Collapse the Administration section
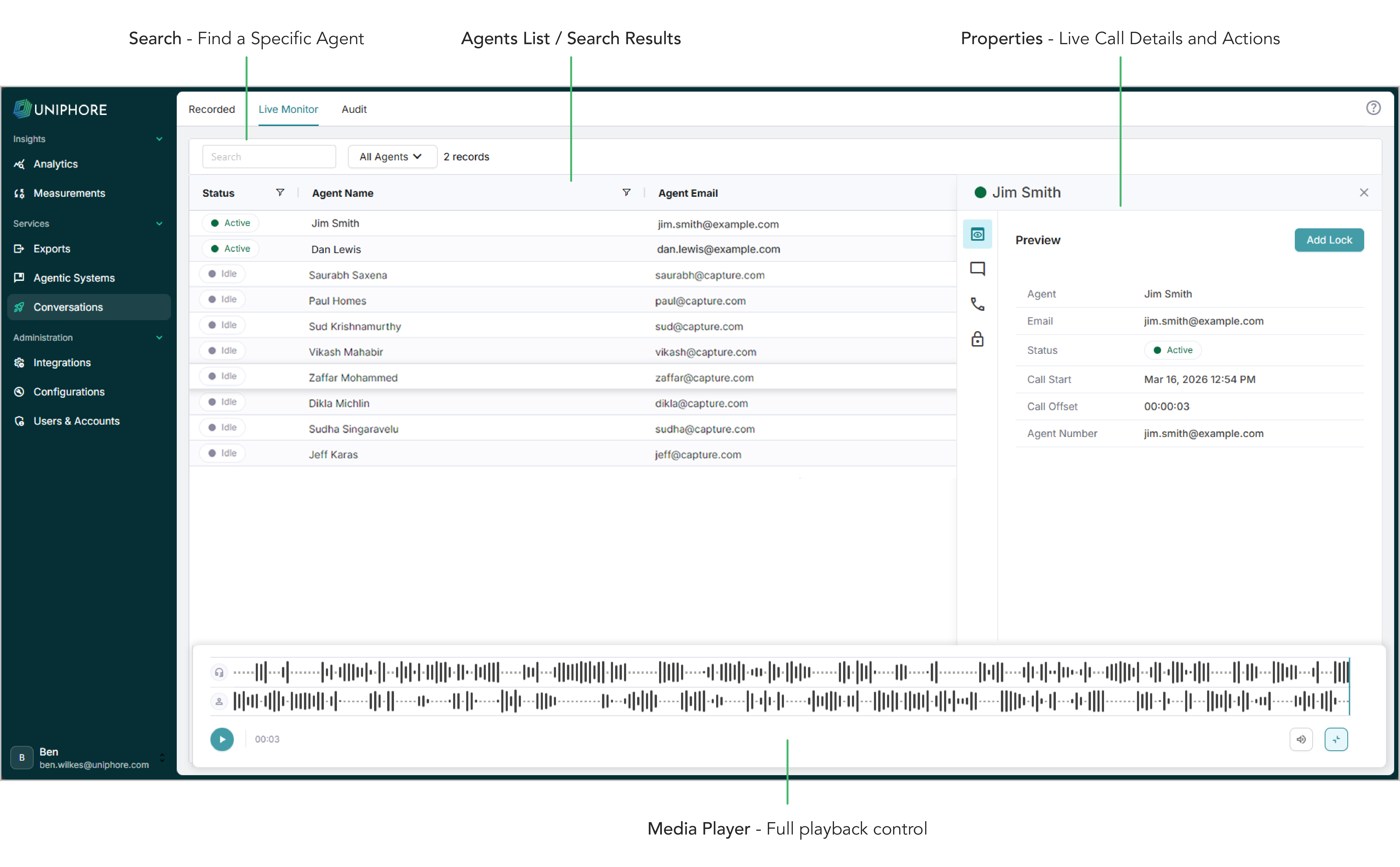The height and width of the screenshot is (867, 1400). 159,337
